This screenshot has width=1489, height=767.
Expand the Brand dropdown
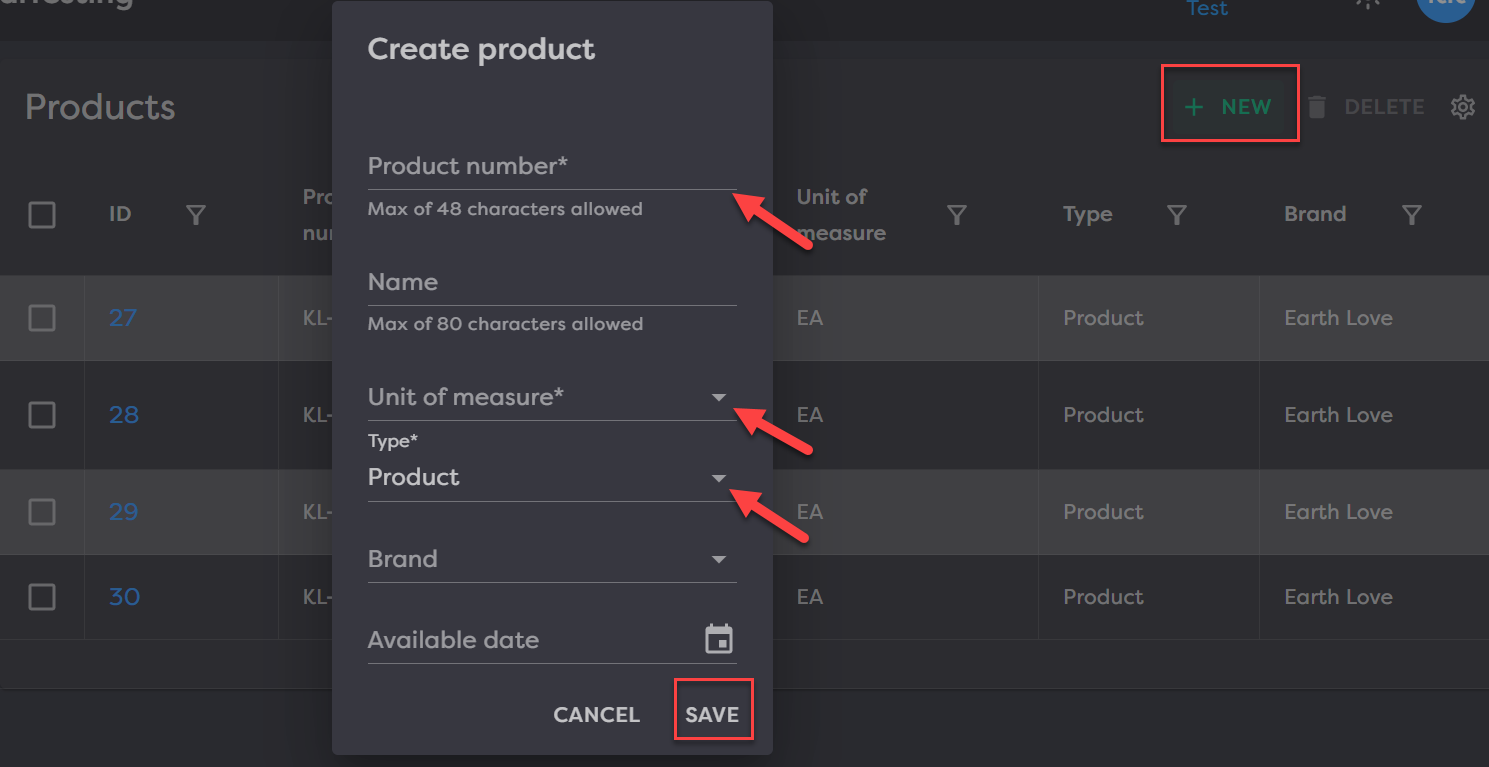point(718,560)
